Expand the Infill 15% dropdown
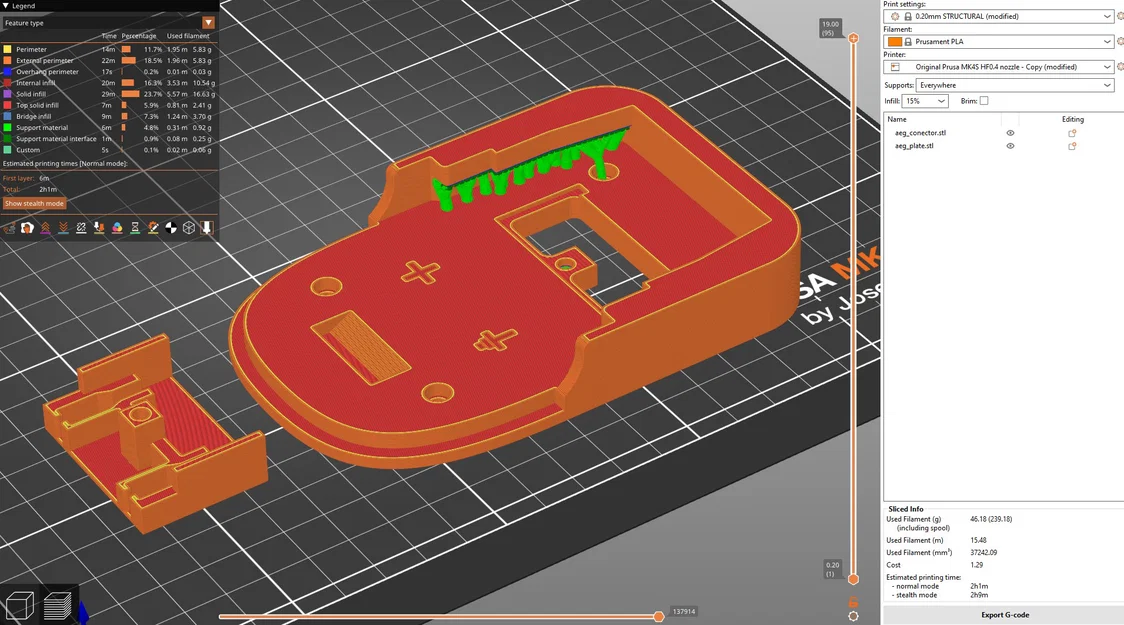Viewport: 1124px width, 625px height. [925, 101]
